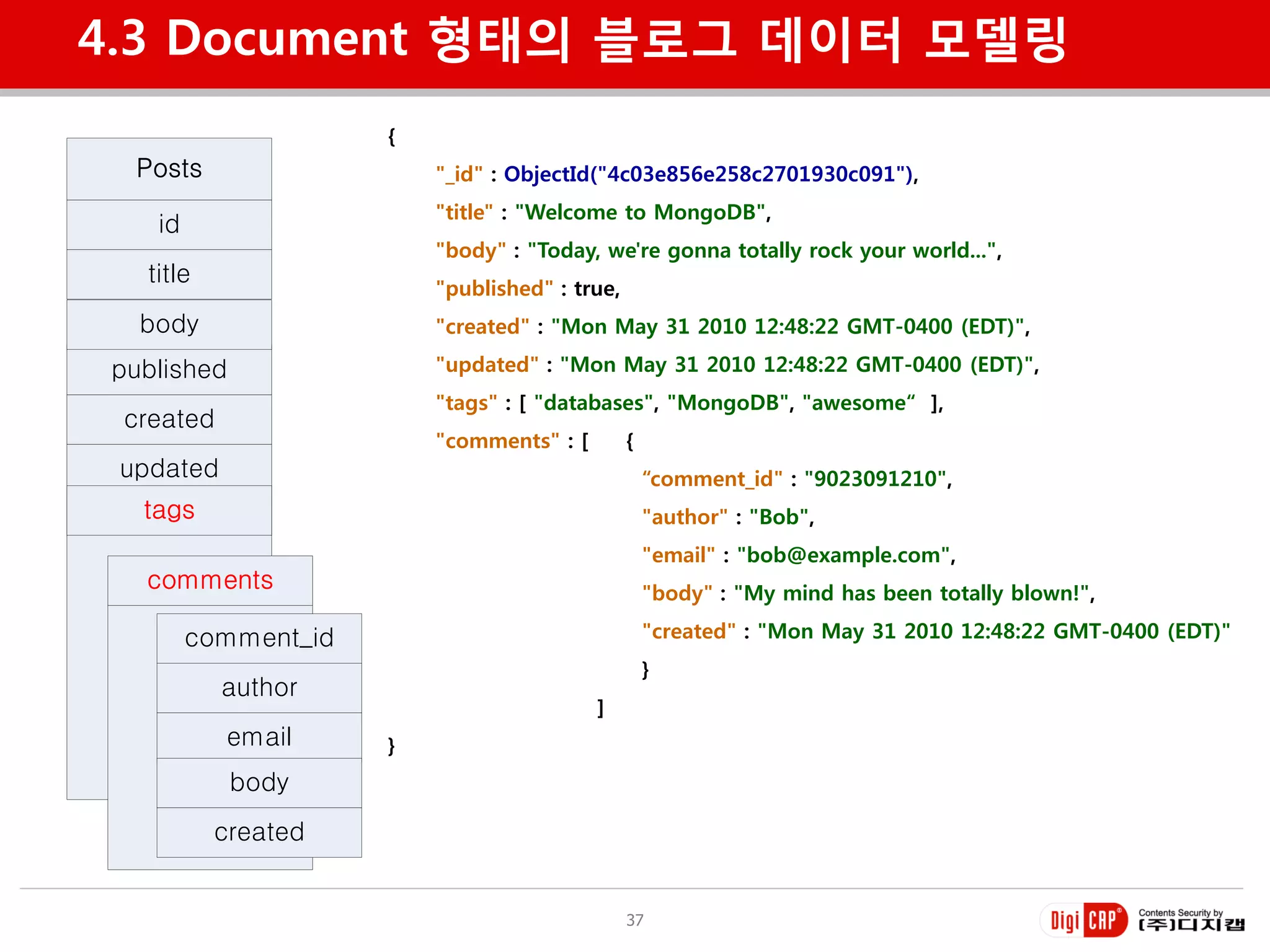Screen dimensions: 1270x952
Task: Click the "updated" key in JSON
Action: click(x=487, y=365)
